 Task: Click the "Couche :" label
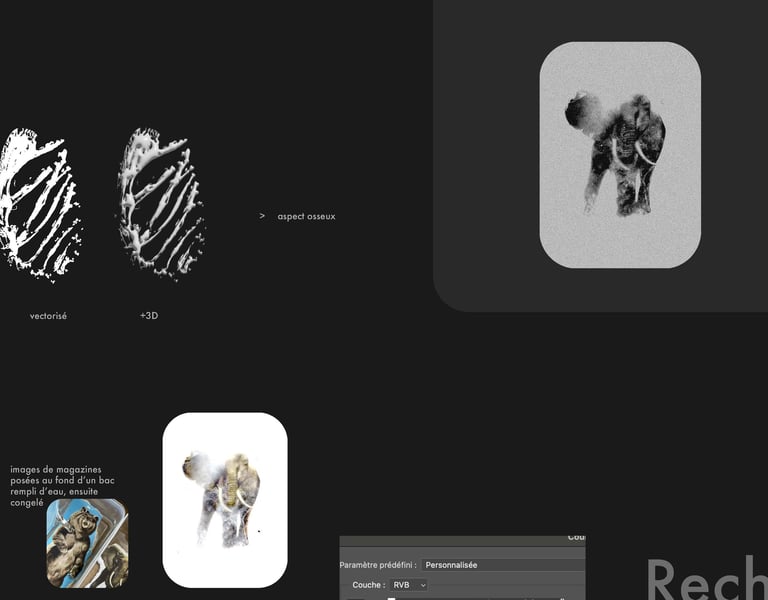click(x=369, y=585)
